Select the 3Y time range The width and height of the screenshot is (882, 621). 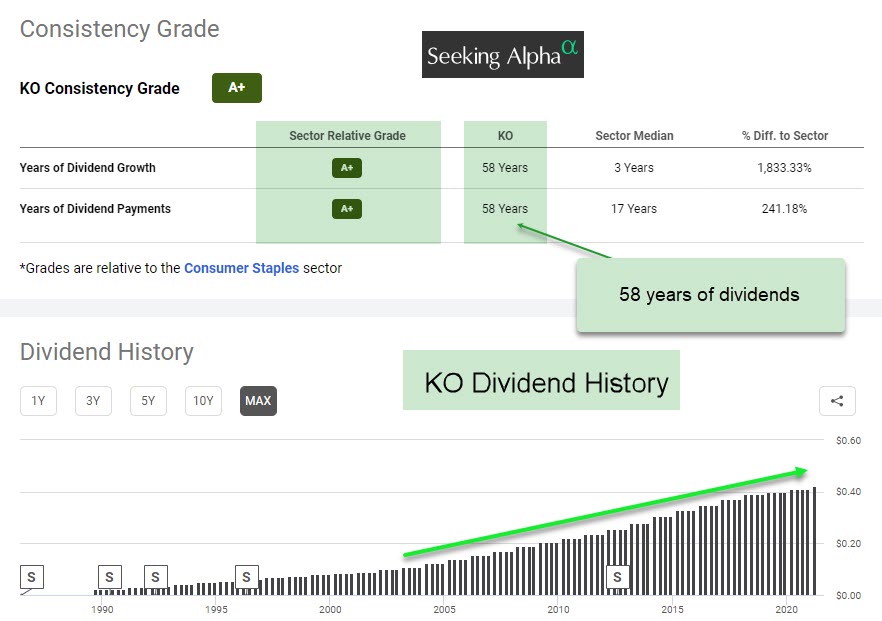click(93, 401)
